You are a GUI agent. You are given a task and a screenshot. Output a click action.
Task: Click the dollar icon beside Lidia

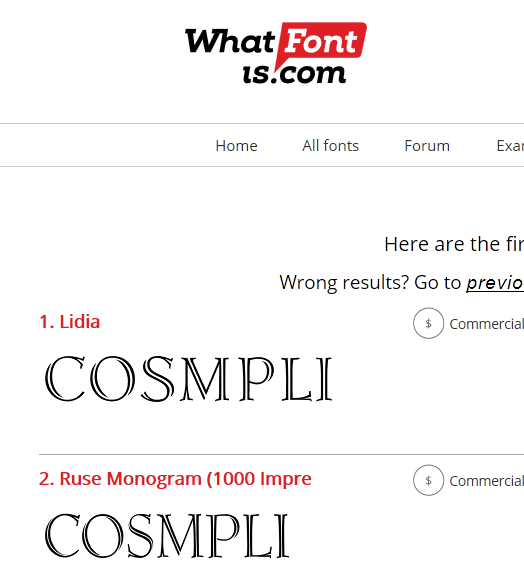(428, 323)
